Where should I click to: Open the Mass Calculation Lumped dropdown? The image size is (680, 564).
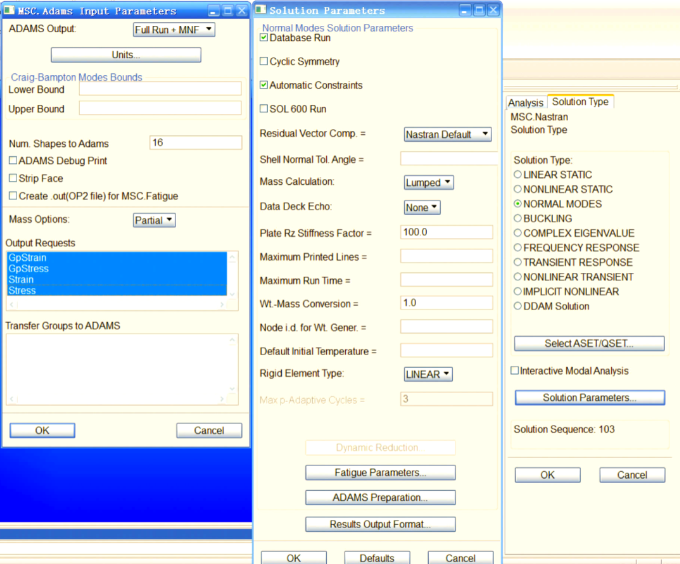click(429, 183)
